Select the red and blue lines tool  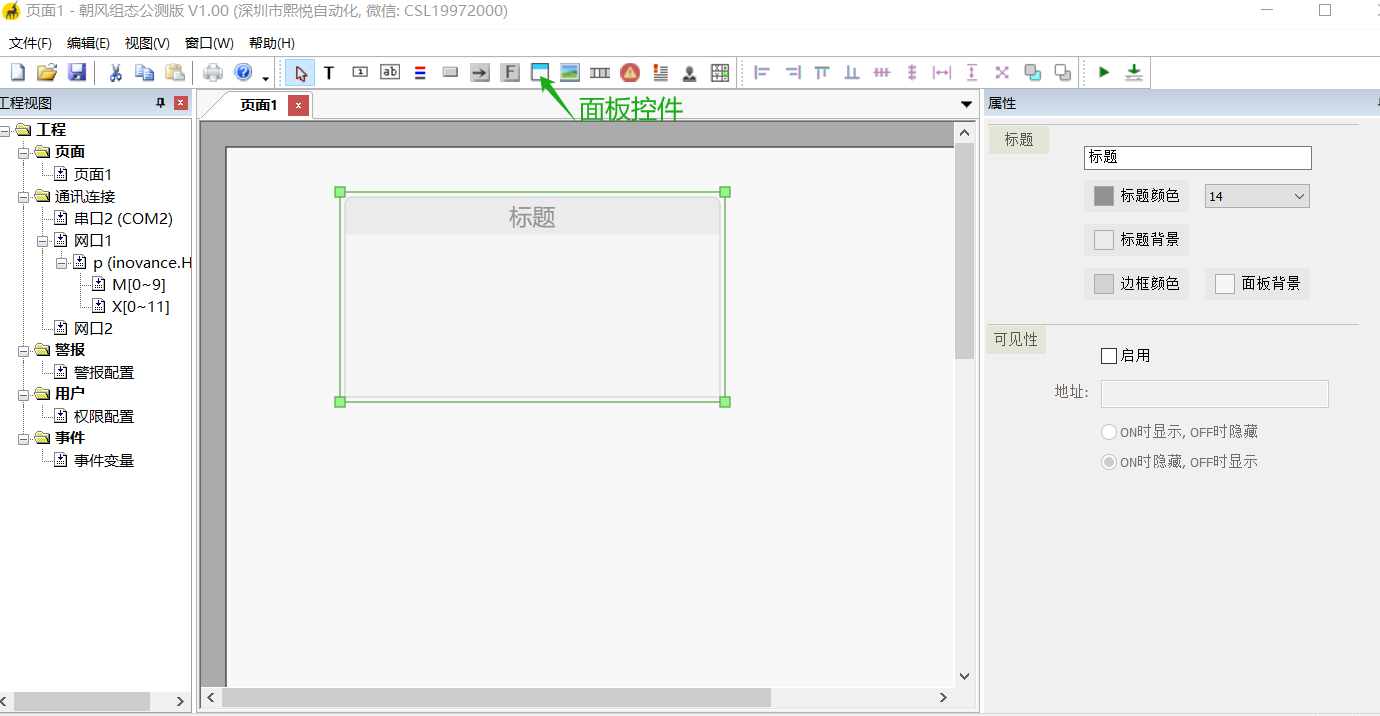point(420,72)
